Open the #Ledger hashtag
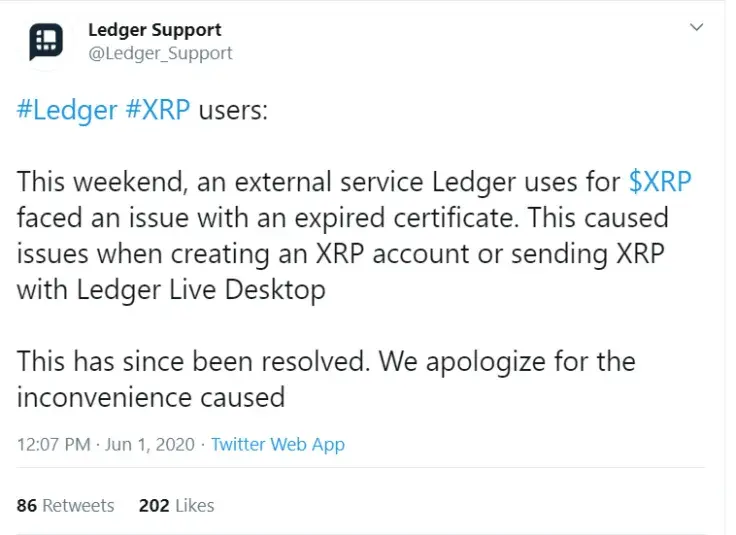Viewport: 736px width, 535px height. (67, 110)
